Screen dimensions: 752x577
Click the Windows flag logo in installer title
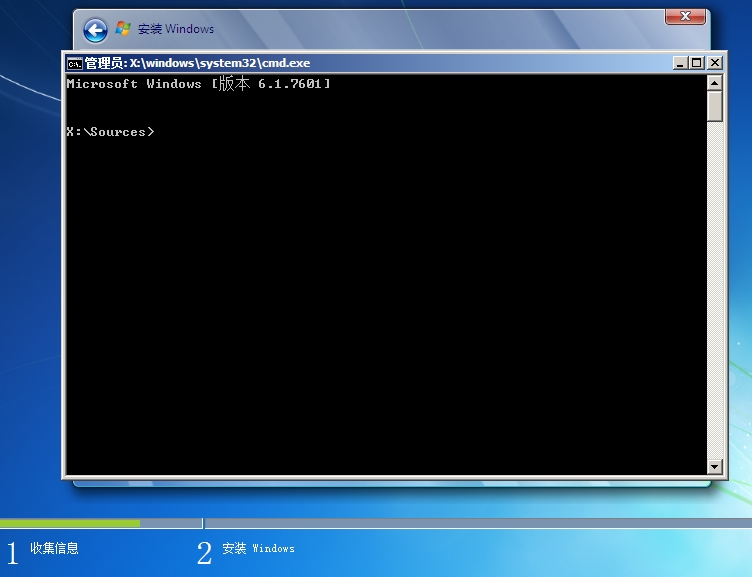pyautogui.click(x=123, y=29)
